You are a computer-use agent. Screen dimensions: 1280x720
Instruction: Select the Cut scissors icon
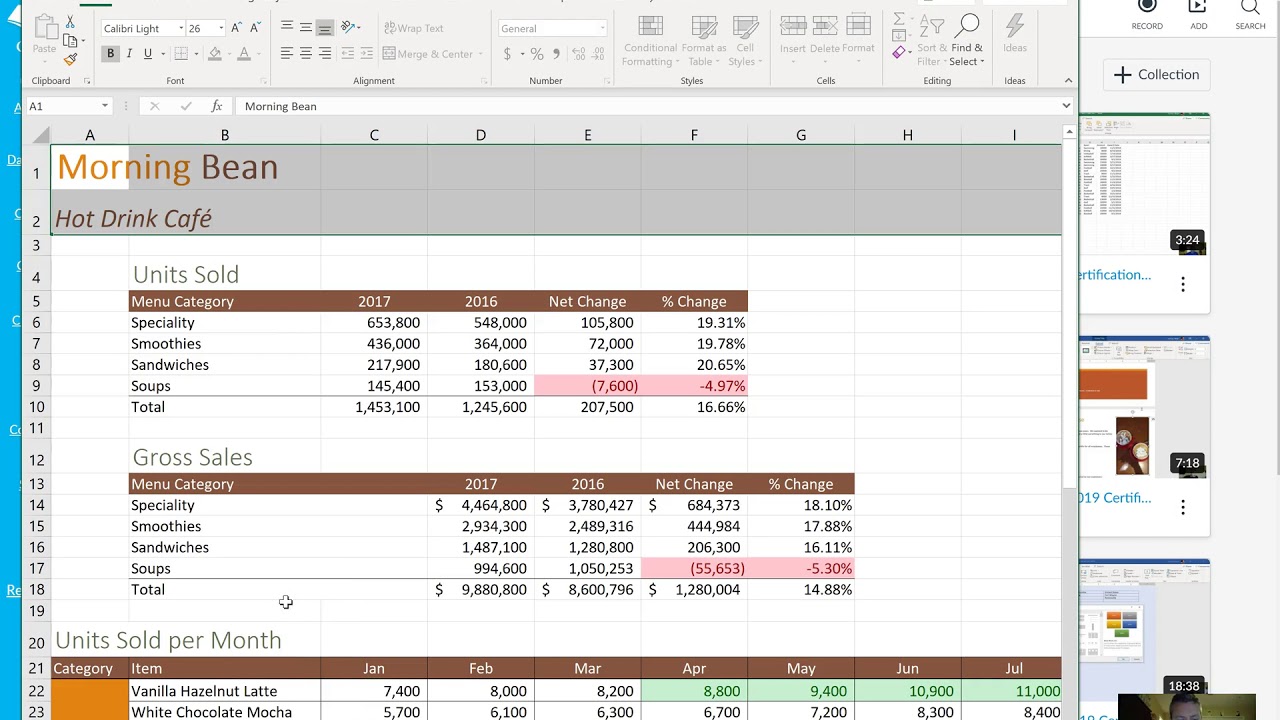coord(70,23)
